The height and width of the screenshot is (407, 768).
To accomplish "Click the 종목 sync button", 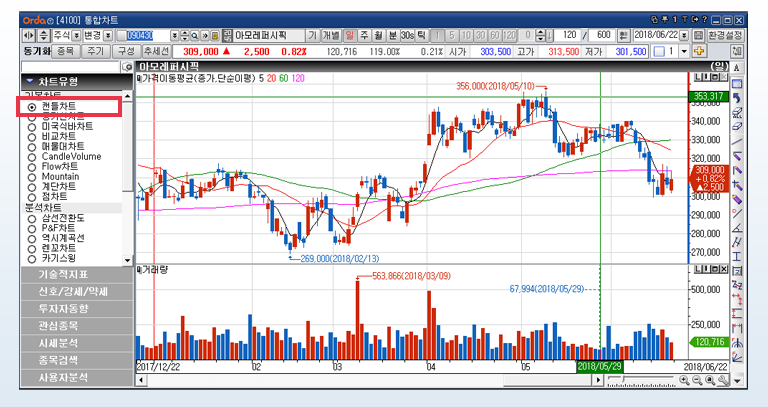I will [x=66, y=51].
